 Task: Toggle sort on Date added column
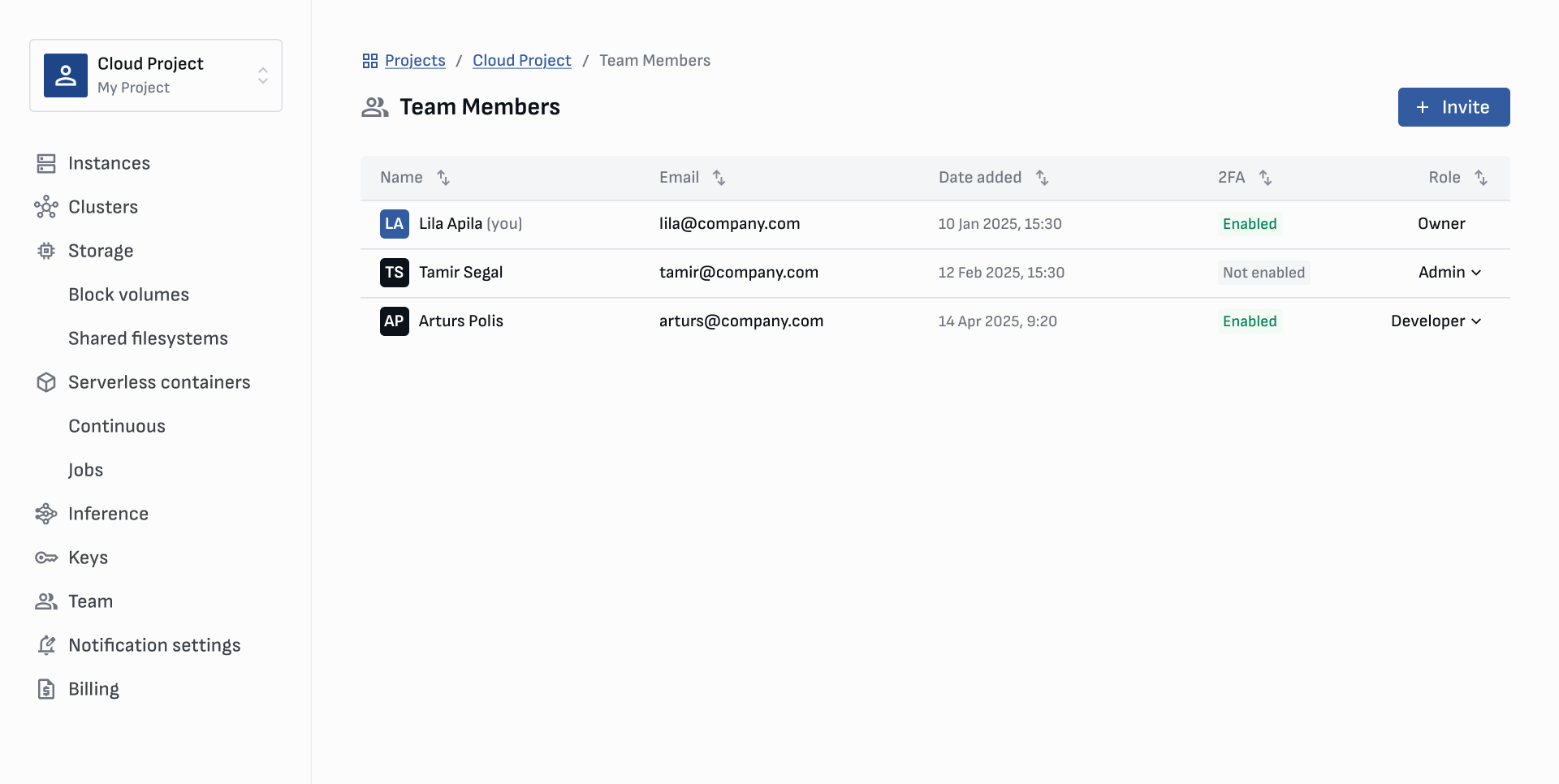pos(1042,178)
